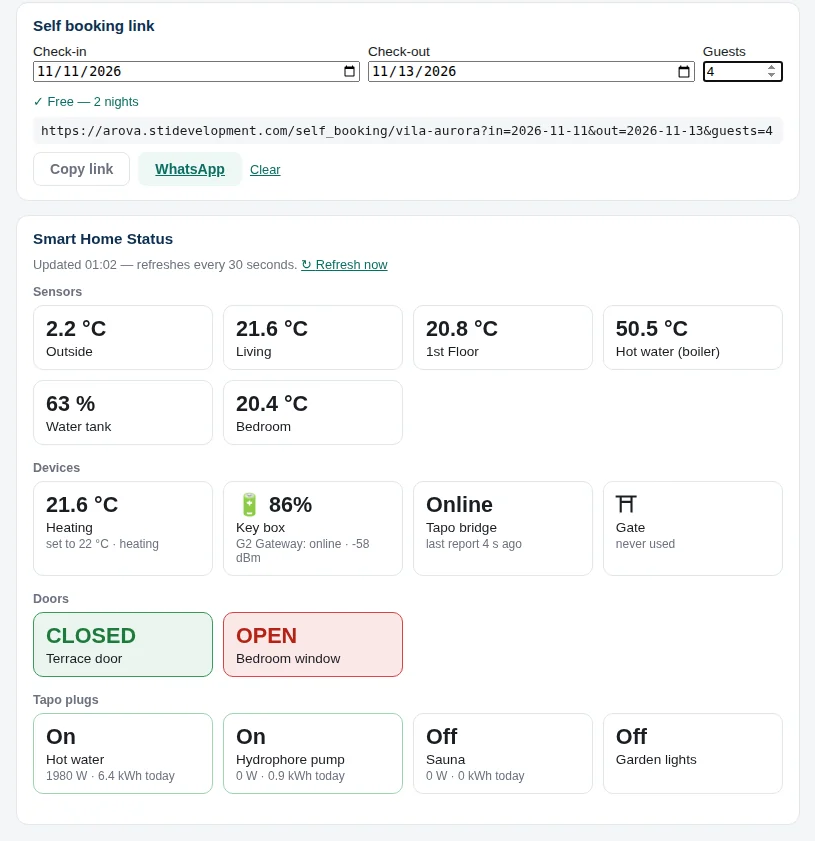This screenshot has width=815, height=841.
Task: Click the Devices section label
Action: tap(56, 468)
